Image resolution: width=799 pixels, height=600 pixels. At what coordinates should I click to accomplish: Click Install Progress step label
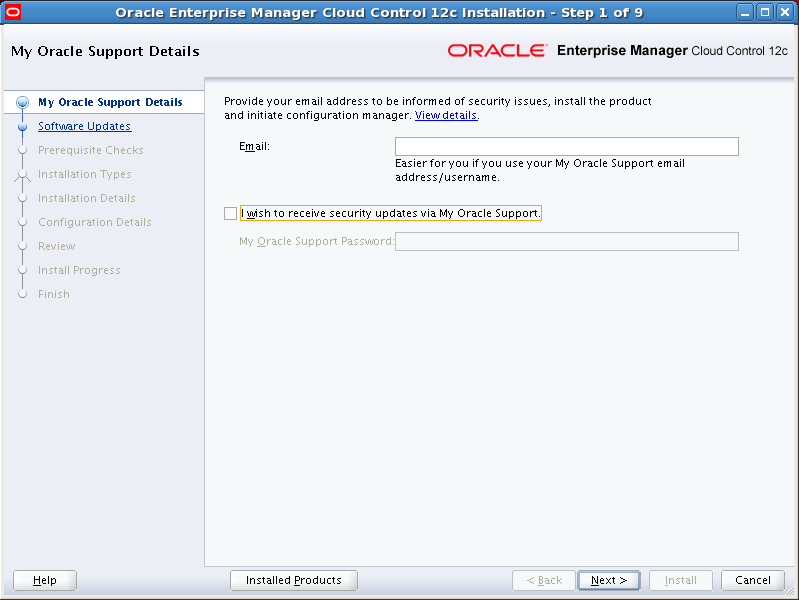[x=79, y=270]
